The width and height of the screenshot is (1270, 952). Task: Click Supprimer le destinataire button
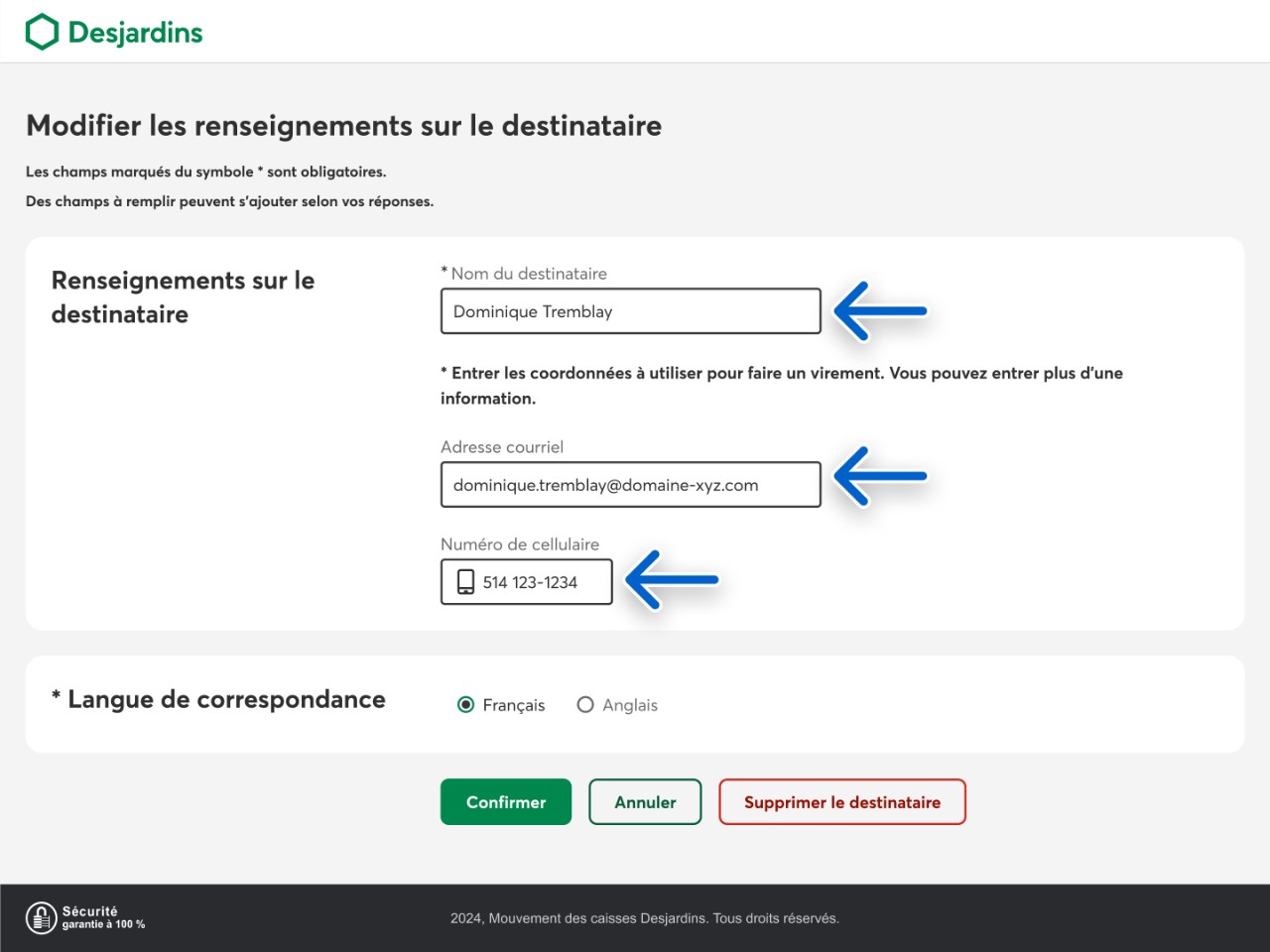point(841,802)
